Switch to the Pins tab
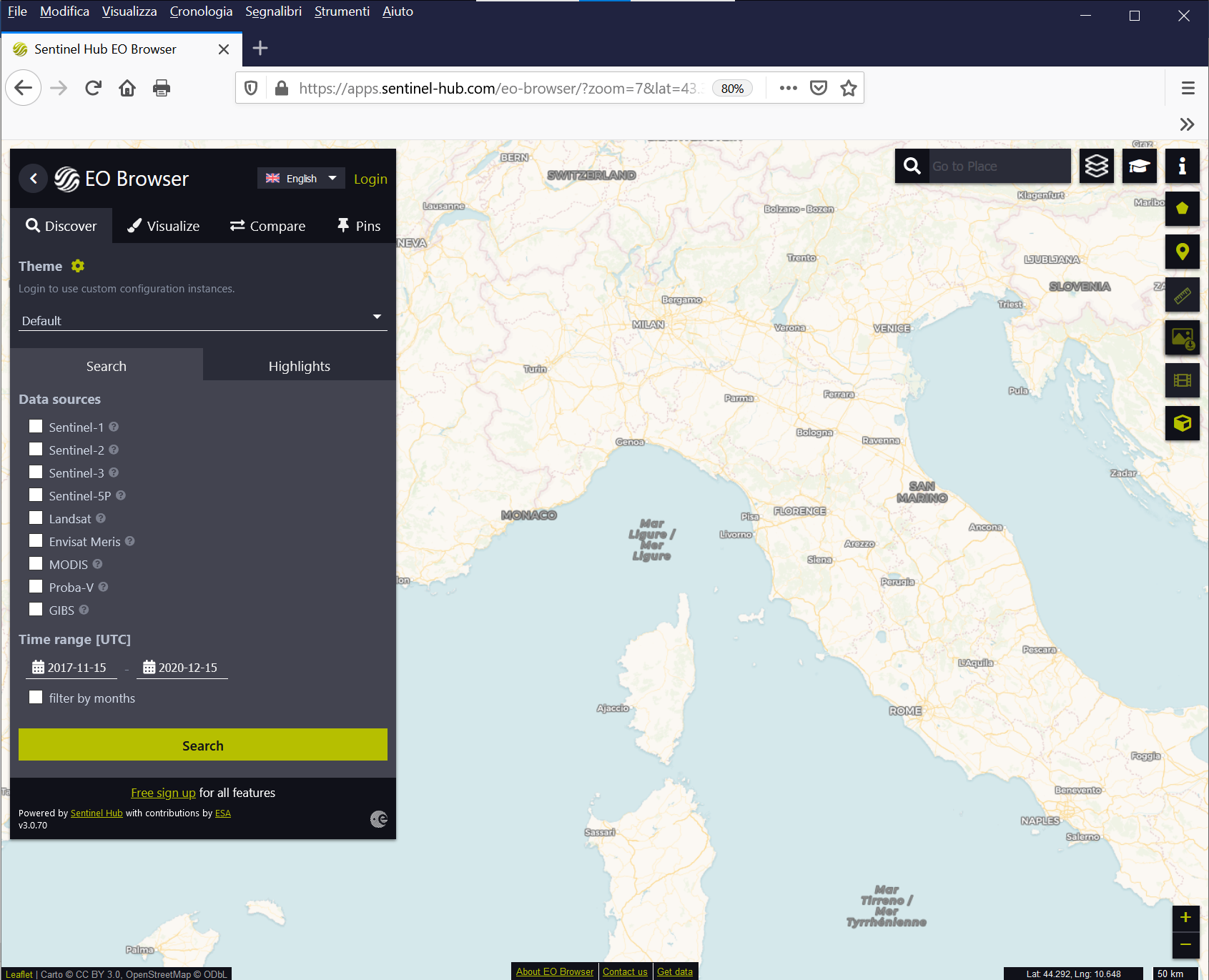 [x=359, y=226]
